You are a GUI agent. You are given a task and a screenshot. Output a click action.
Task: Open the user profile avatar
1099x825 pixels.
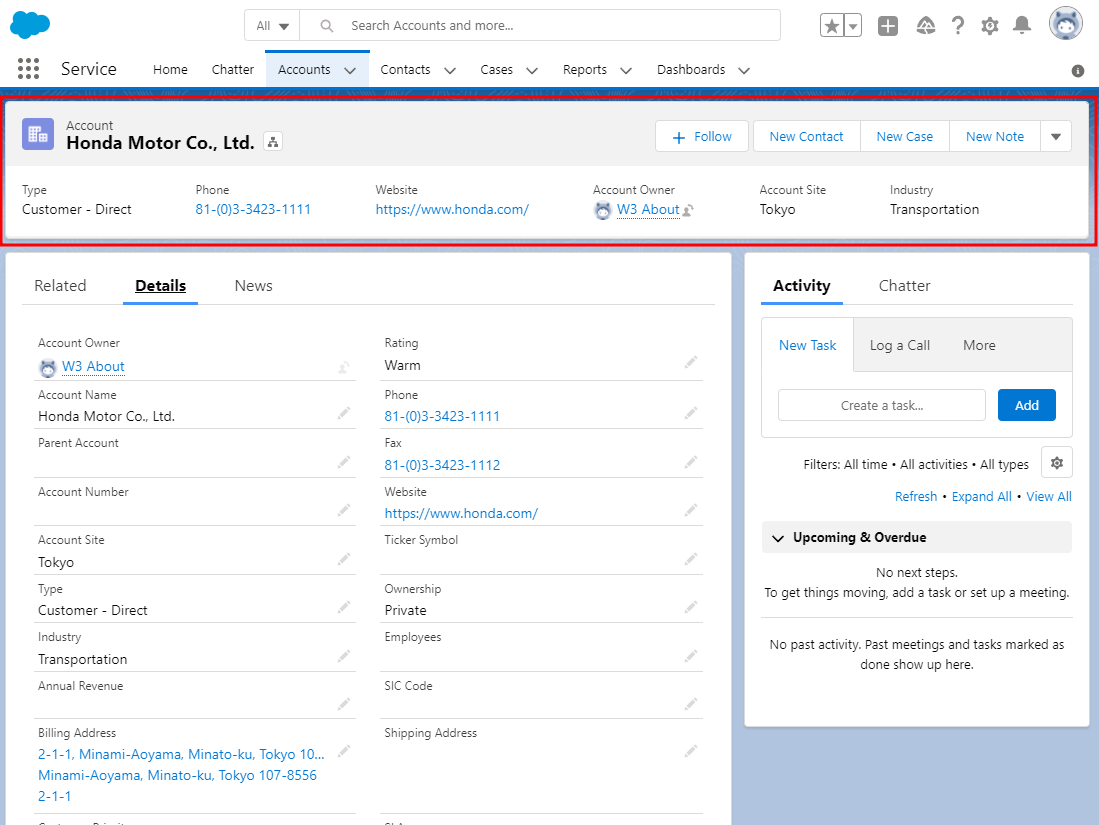[1065, 24]
